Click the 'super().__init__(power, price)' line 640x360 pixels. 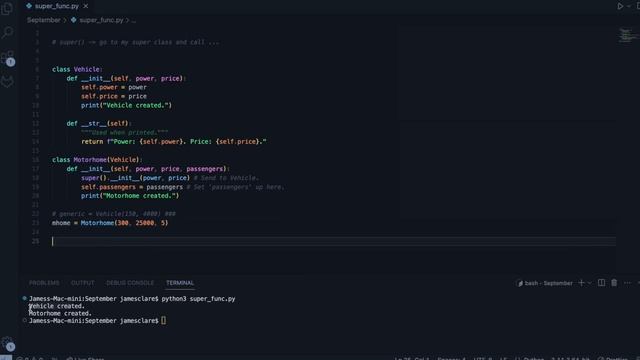135,178
